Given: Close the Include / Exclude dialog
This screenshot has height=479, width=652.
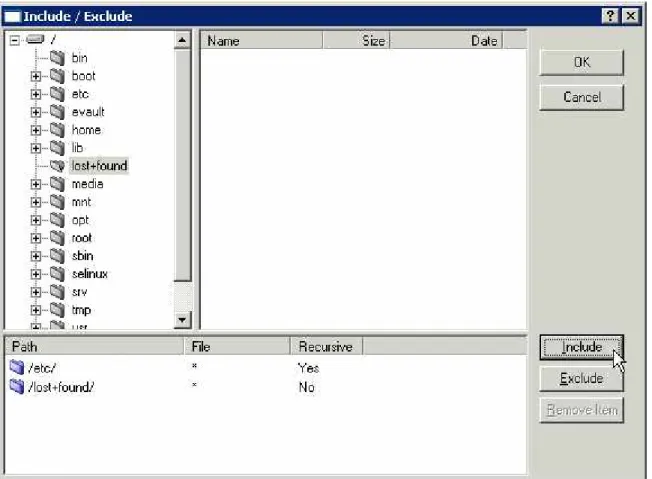Looking at the screenshot, I should pyautogui.click(x=631, y=16).
